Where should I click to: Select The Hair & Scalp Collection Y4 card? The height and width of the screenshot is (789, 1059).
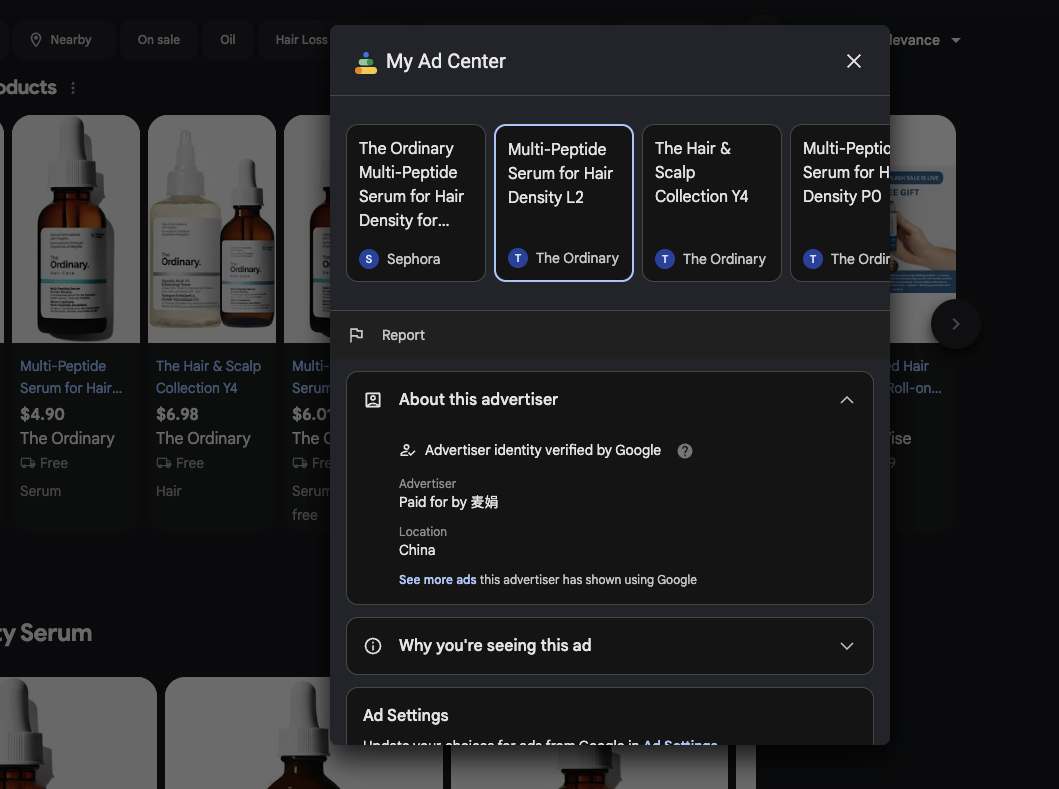(x=711, y=203)
